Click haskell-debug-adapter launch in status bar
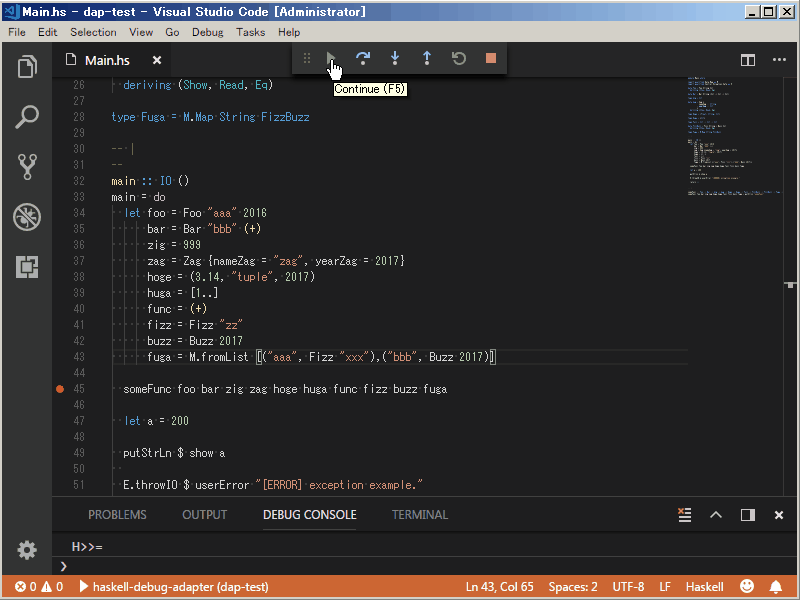The image size is (800, 600). tap(174, 587)
